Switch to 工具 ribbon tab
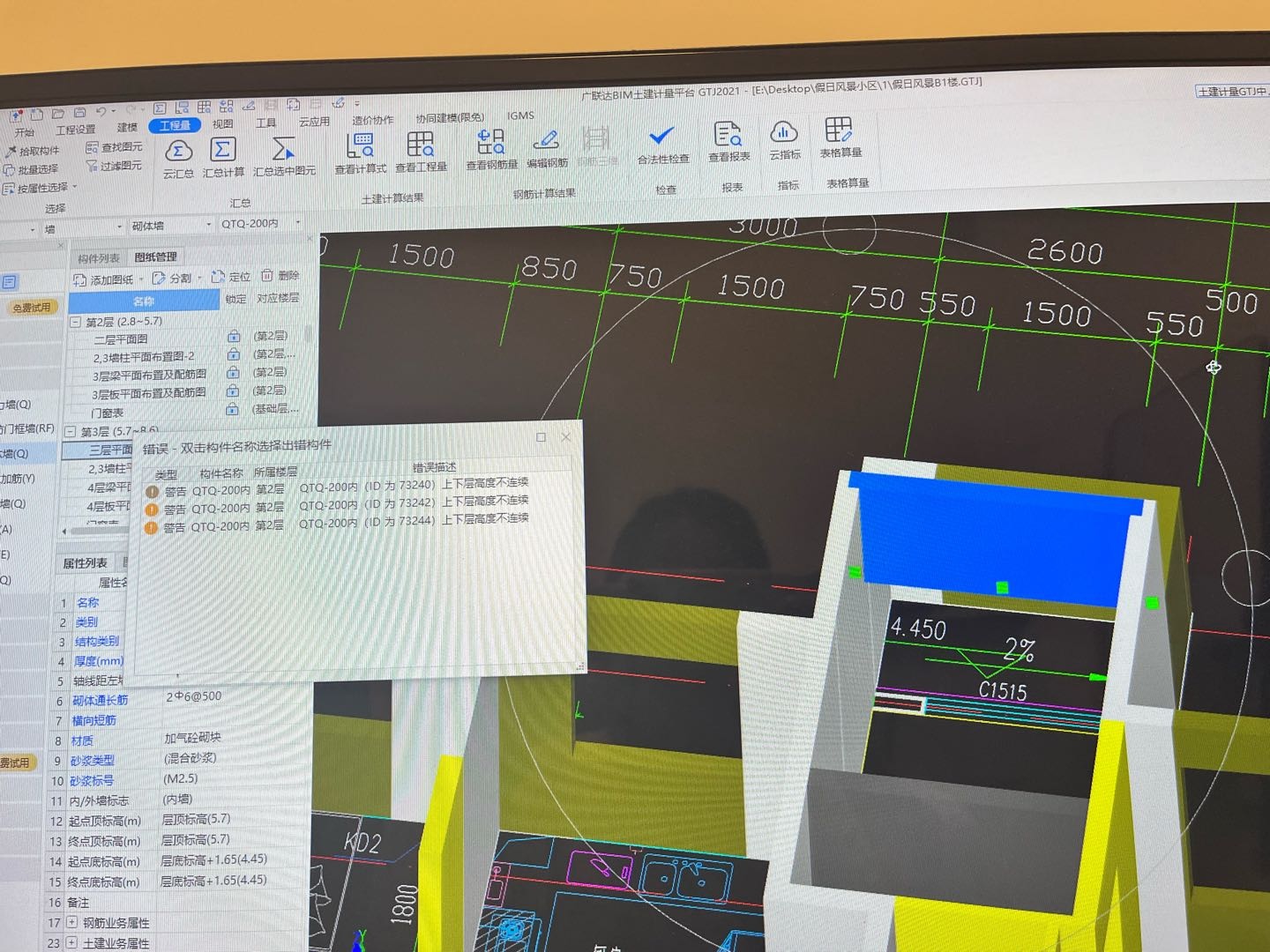This screenshot has height=952, width=1270. 266,123
